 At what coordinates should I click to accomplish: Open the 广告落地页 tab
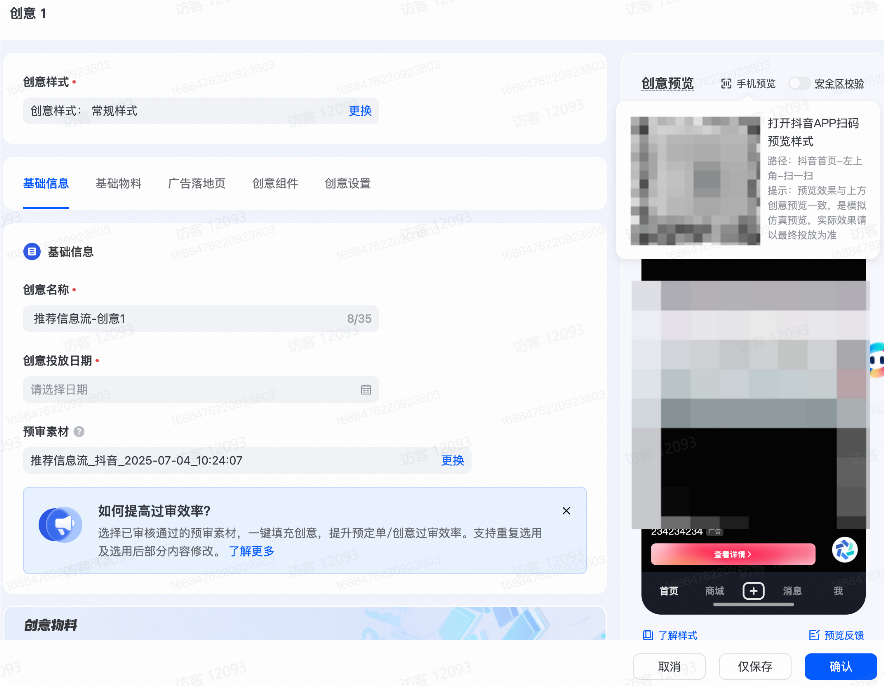point(197,183)
